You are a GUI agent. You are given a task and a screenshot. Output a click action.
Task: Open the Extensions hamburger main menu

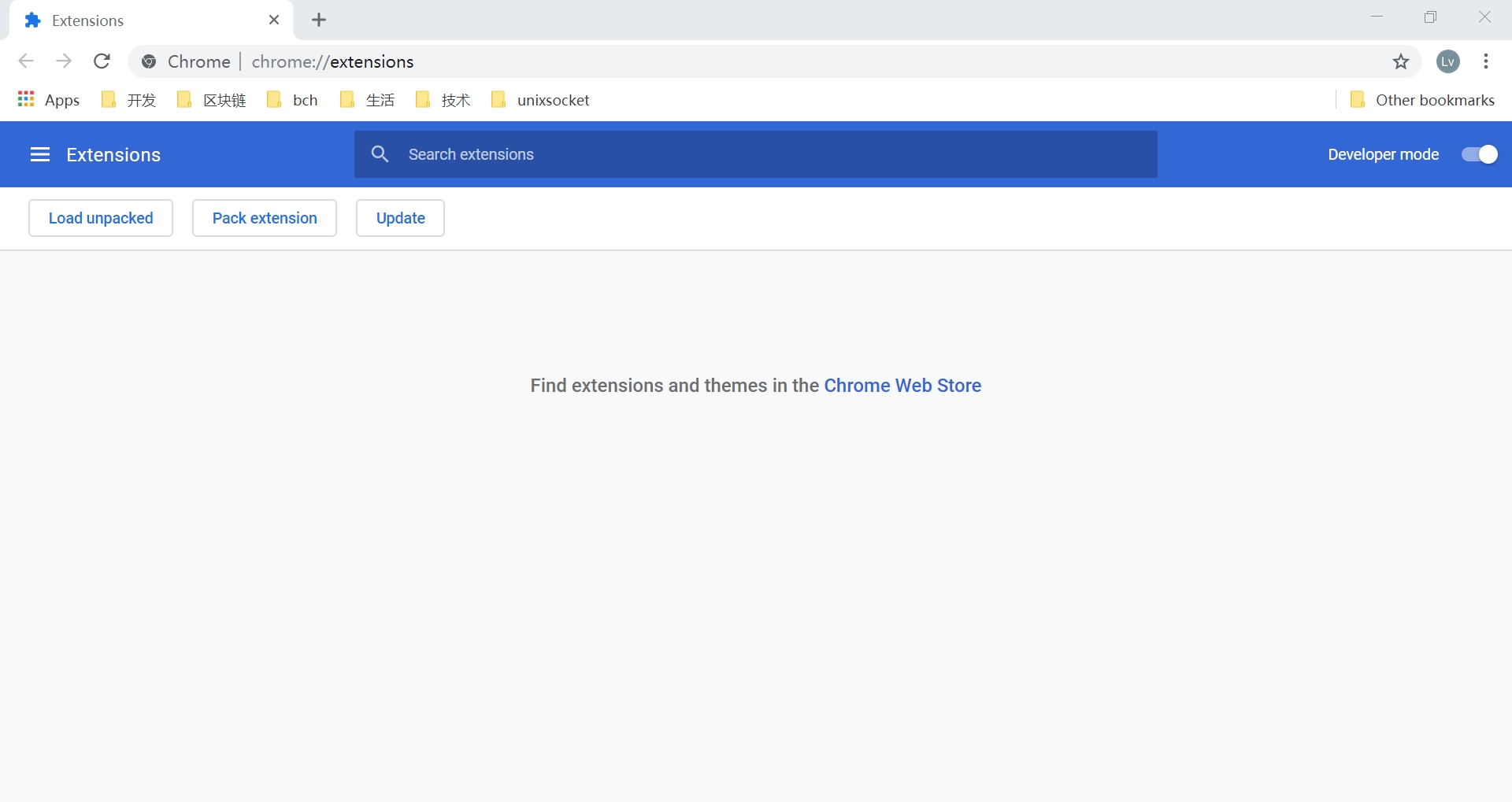tap(40, 155)
